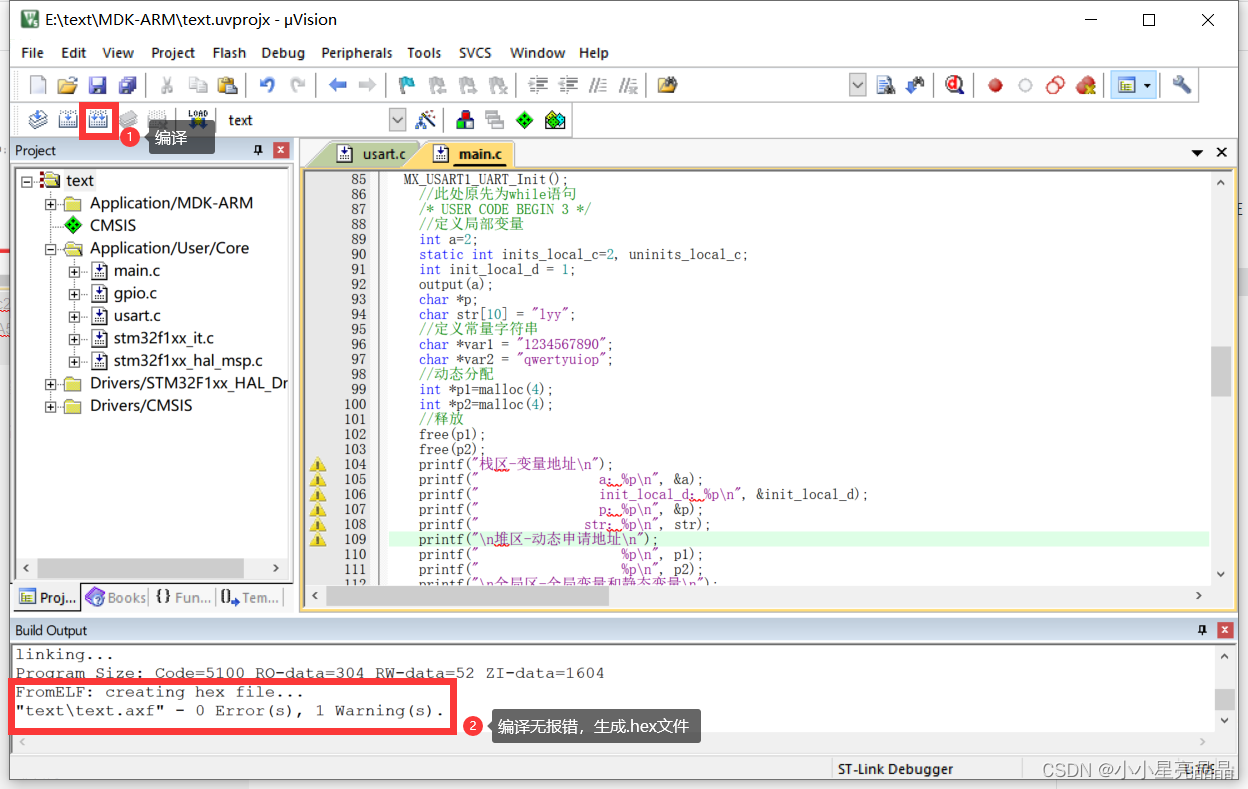The height and width of the screenshot is (789, 1248).
Task: Open the Project menu
Action: [173, 53]
